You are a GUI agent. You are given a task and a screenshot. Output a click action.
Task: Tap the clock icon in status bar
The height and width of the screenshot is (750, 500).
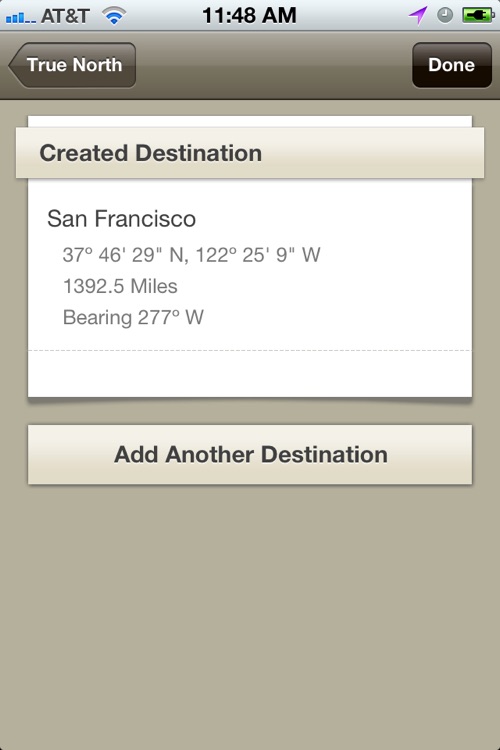pyautogui.click(x=445, y=15)
